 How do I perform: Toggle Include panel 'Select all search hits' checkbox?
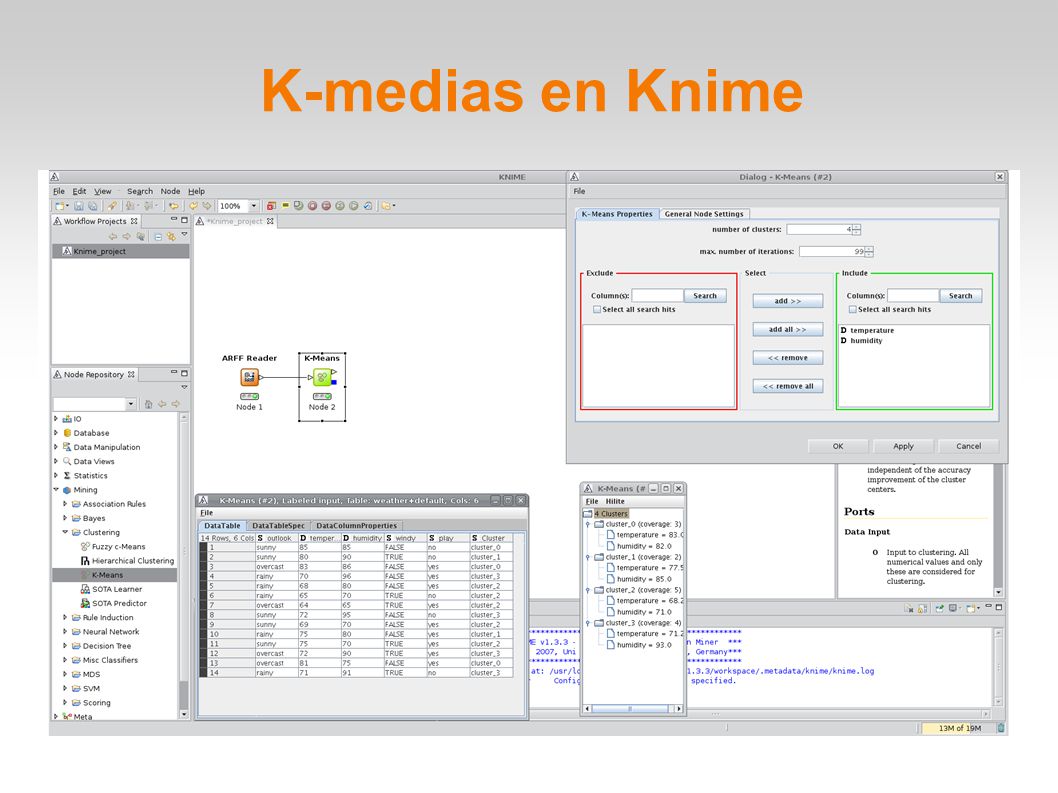[x=852, y=310]
